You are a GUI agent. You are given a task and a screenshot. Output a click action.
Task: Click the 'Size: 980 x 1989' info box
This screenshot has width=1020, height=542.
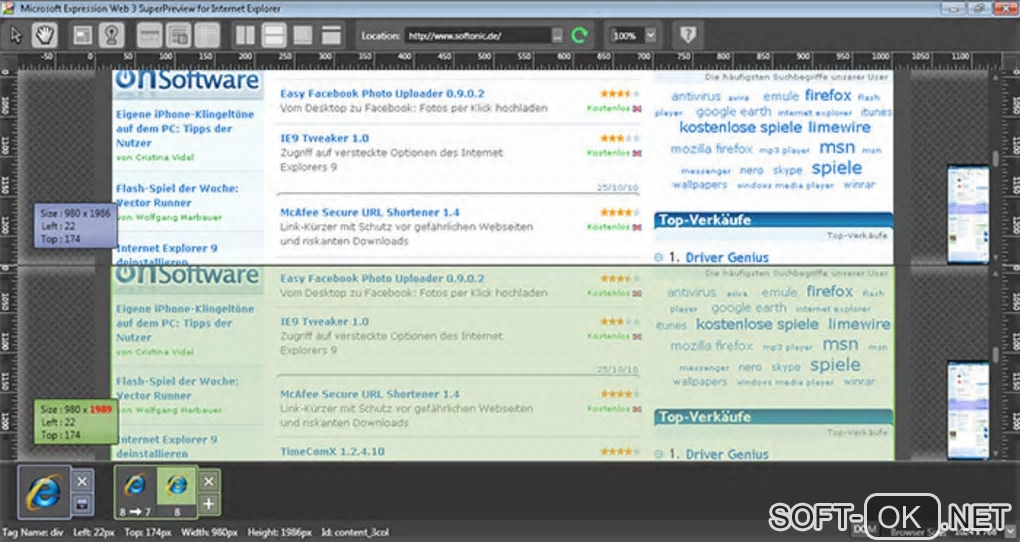[x=76, y=422]
